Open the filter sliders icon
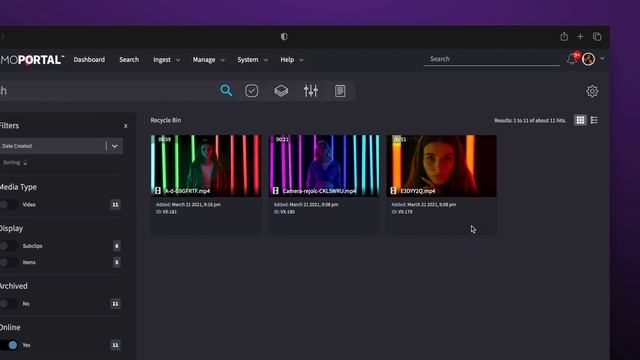This screenshot has width=640, height=360. click(311, 91)
